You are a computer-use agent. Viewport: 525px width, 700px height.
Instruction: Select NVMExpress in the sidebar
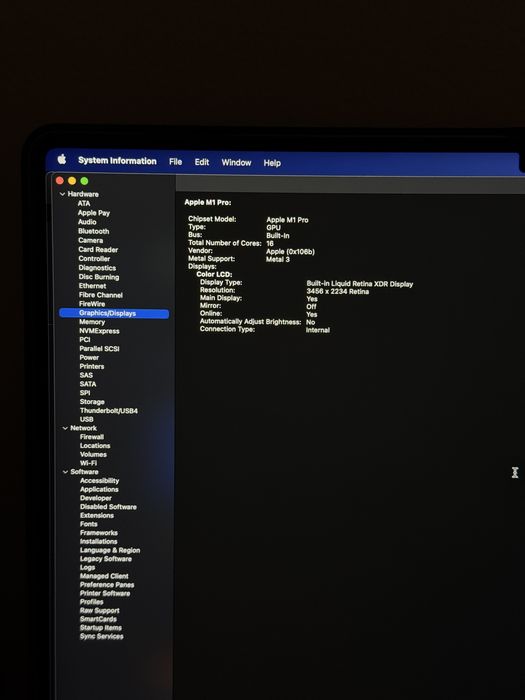point(100,331)
